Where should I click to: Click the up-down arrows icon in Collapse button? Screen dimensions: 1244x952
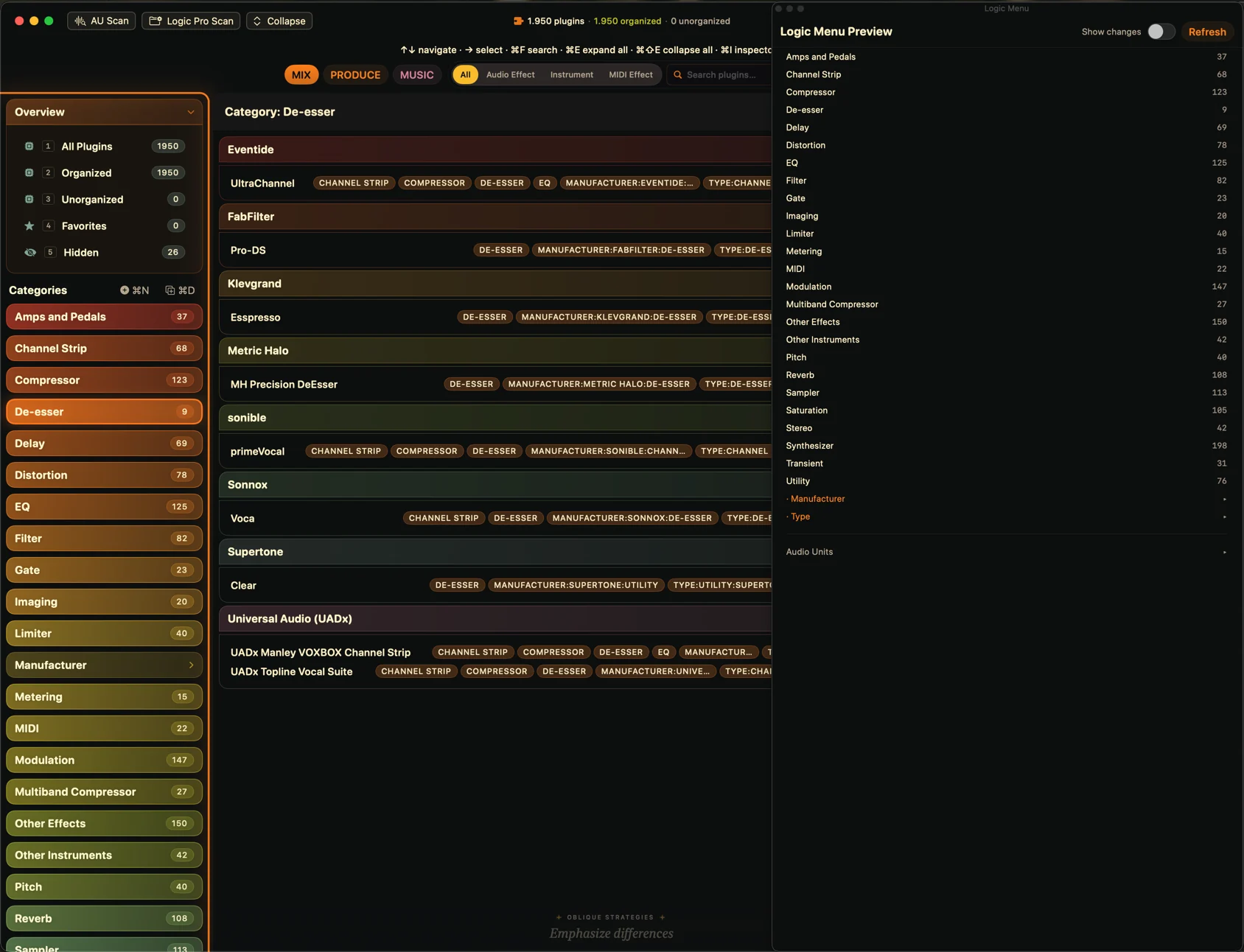pyautogui.click(x=257, y=21)
